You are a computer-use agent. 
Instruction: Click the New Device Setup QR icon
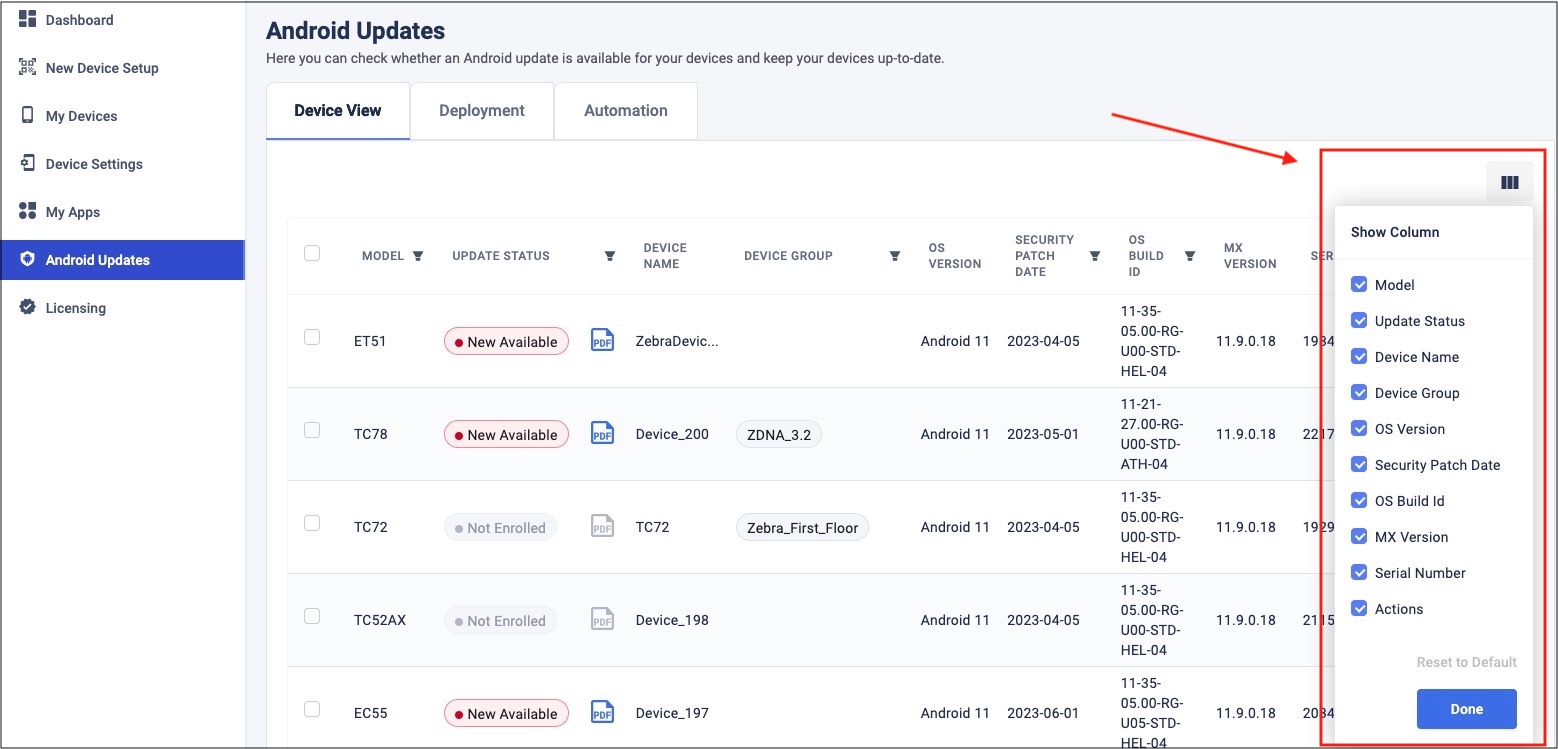pos(28,68)
